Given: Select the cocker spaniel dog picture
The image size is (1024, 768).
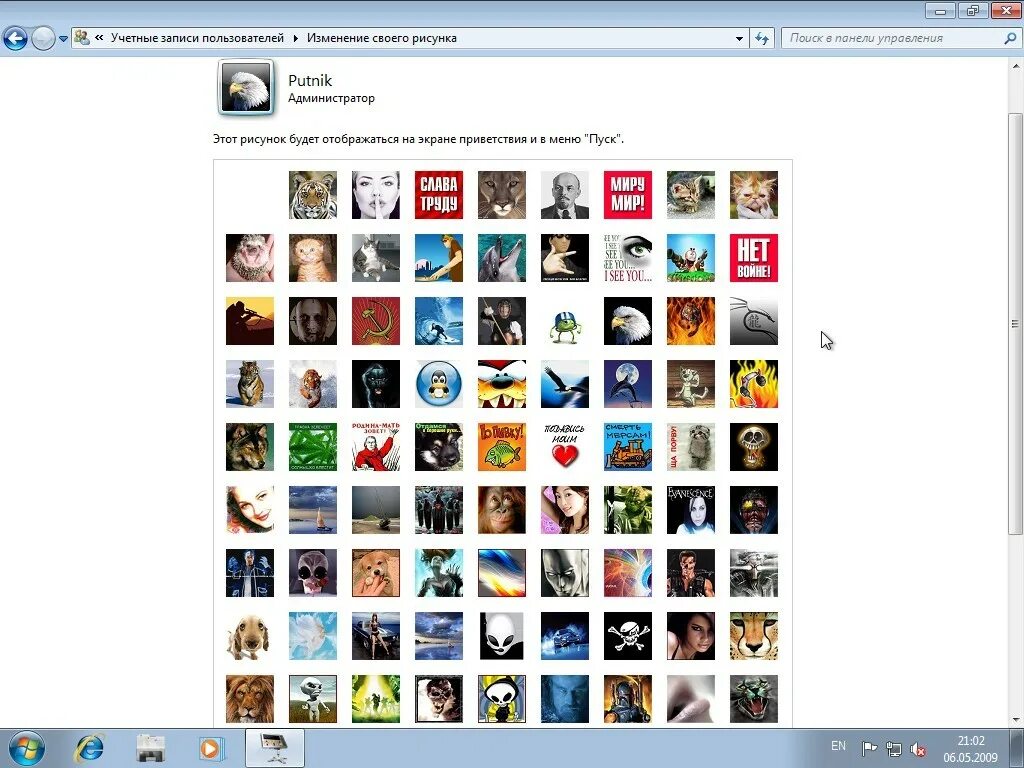Looking at the screenshot, I should tap(250, 636).
